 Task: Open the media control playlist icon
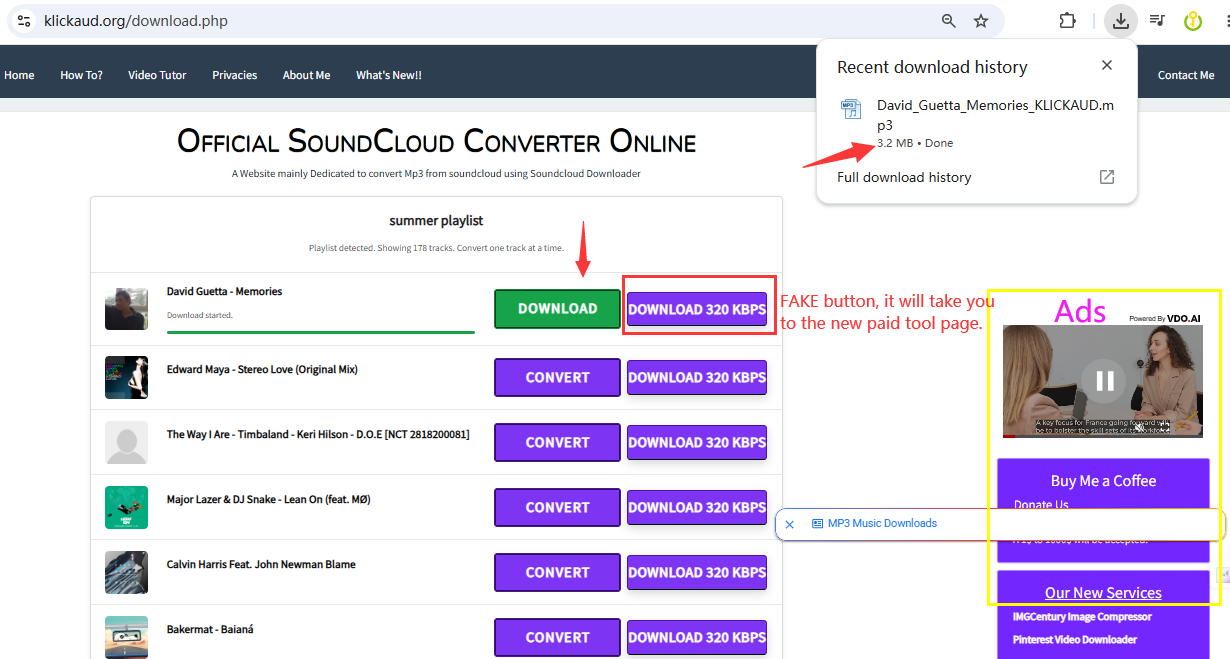(1157, 21)
